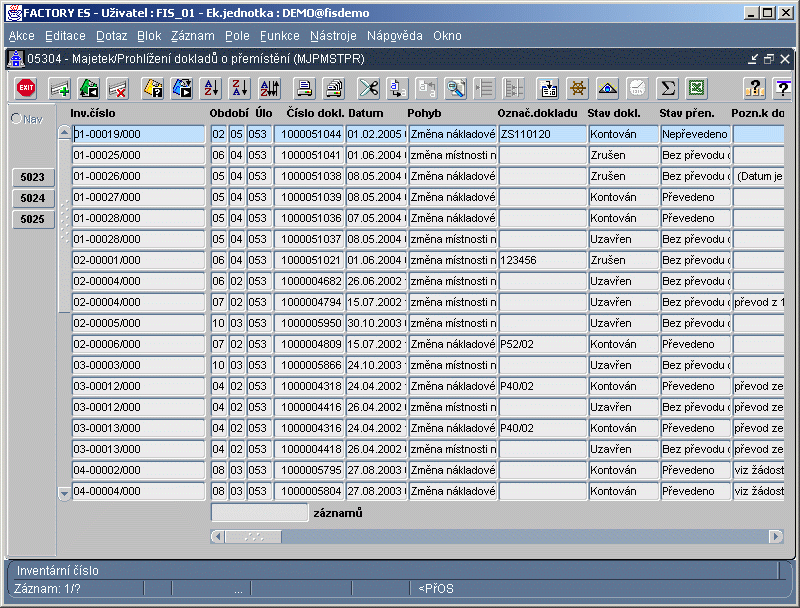Click horizontal scrollbar left arrow
The width and height of the screenshot is (800, 608).
[218, 537]
